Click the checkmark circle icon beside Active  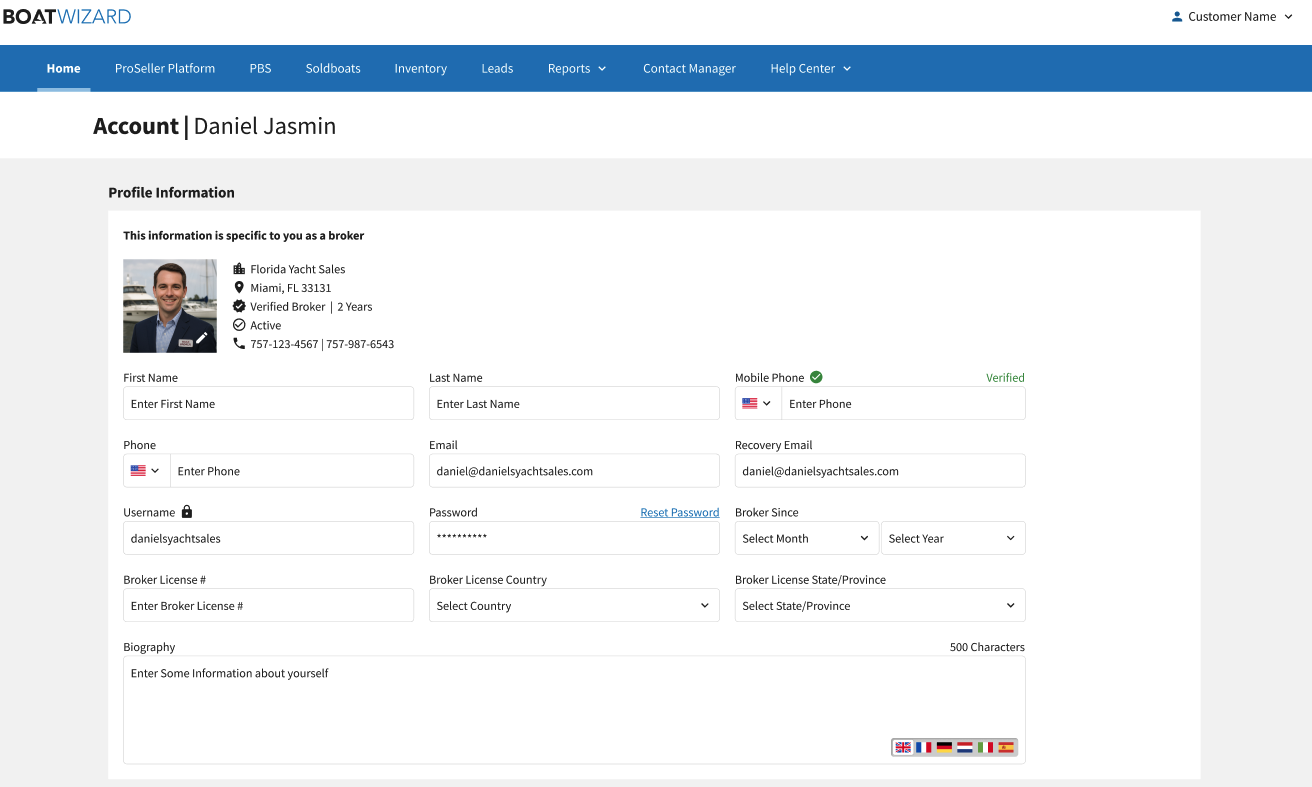239,325
